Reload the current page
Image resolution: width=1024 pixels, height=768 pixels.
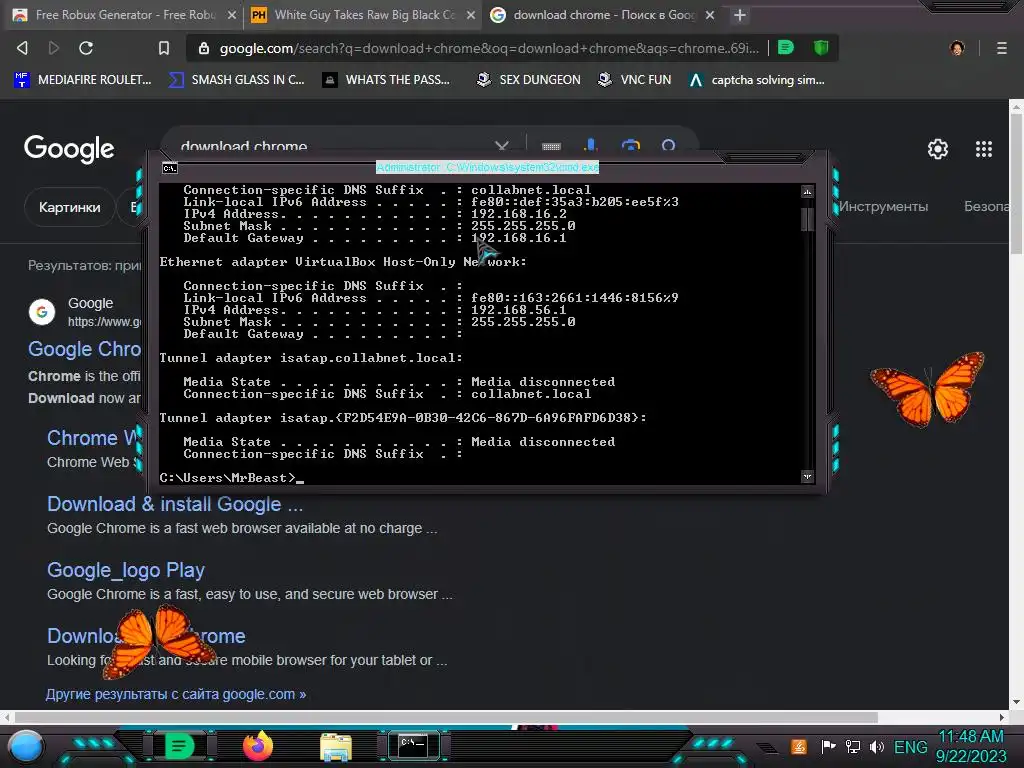tap(86, 48)
